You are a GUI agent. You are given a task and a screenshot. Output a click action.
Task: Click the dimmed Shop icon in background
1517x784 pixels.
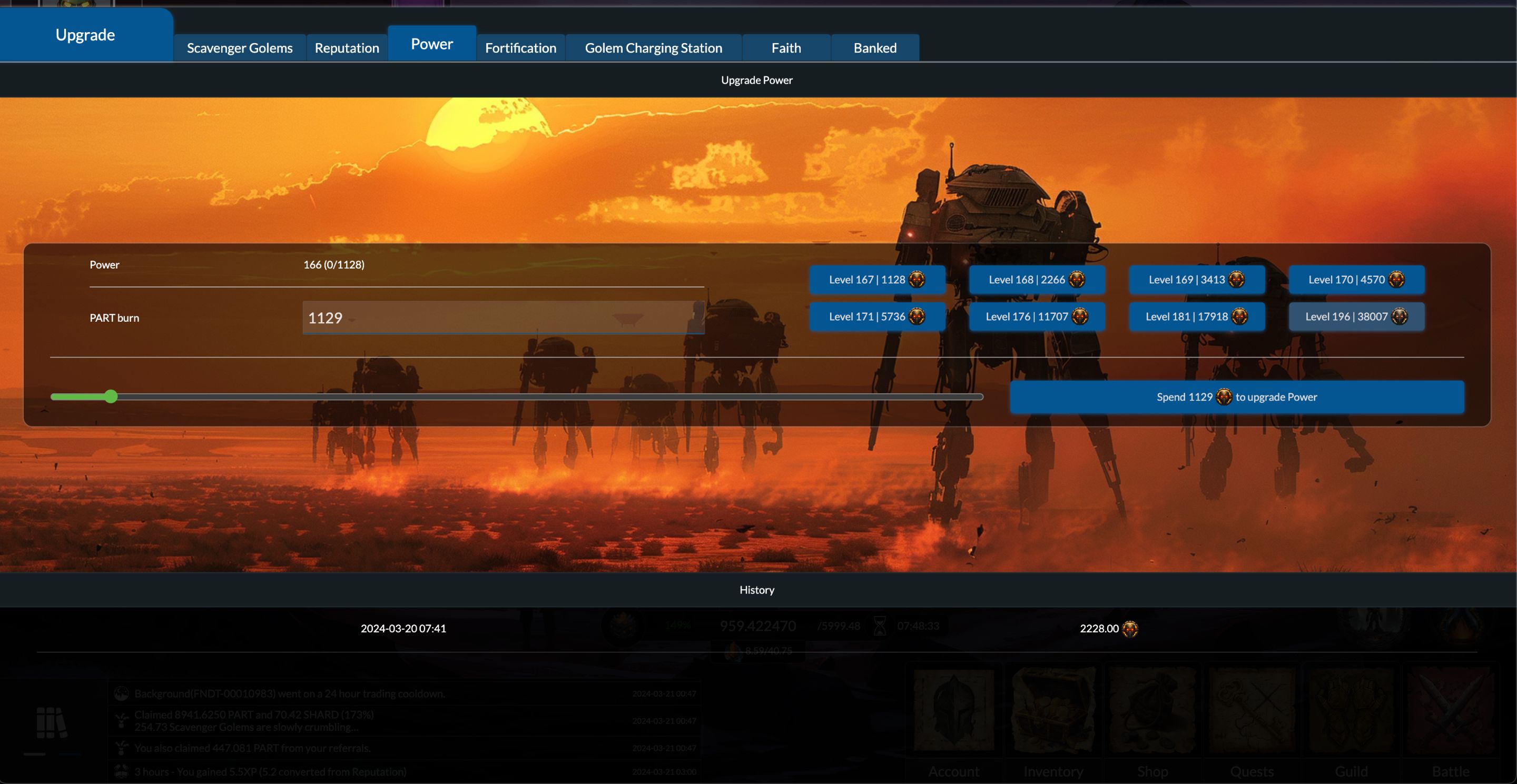tap(1152, 710)
